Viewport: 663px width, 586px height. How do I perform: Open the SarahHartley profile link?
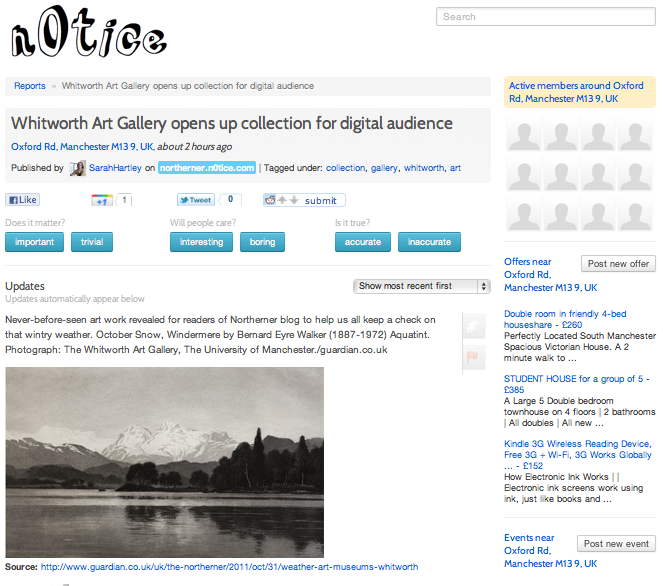pyautogui.click(x=115, y=168)
